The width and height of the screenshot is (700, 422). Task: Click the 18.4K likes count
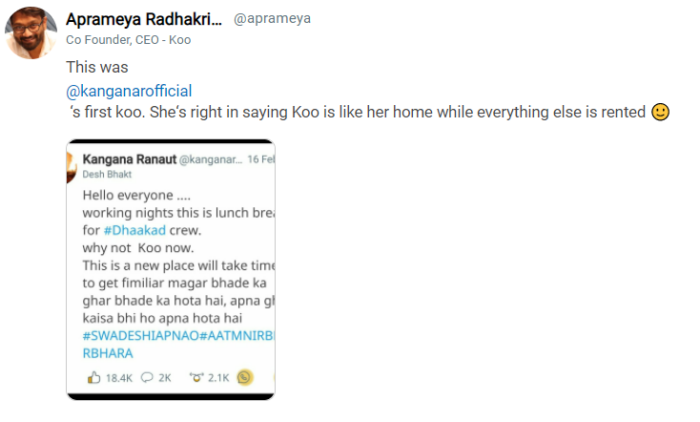point(121,378)
